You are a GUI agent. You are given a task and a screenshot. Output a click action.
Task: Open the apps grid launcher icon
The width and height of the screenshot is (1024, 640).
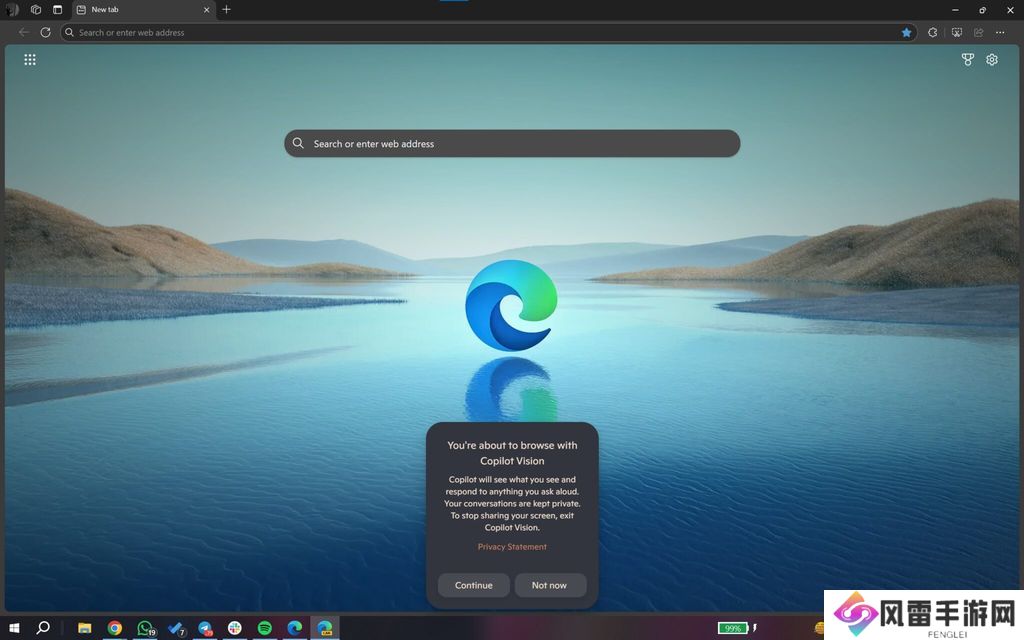[30, 60]
